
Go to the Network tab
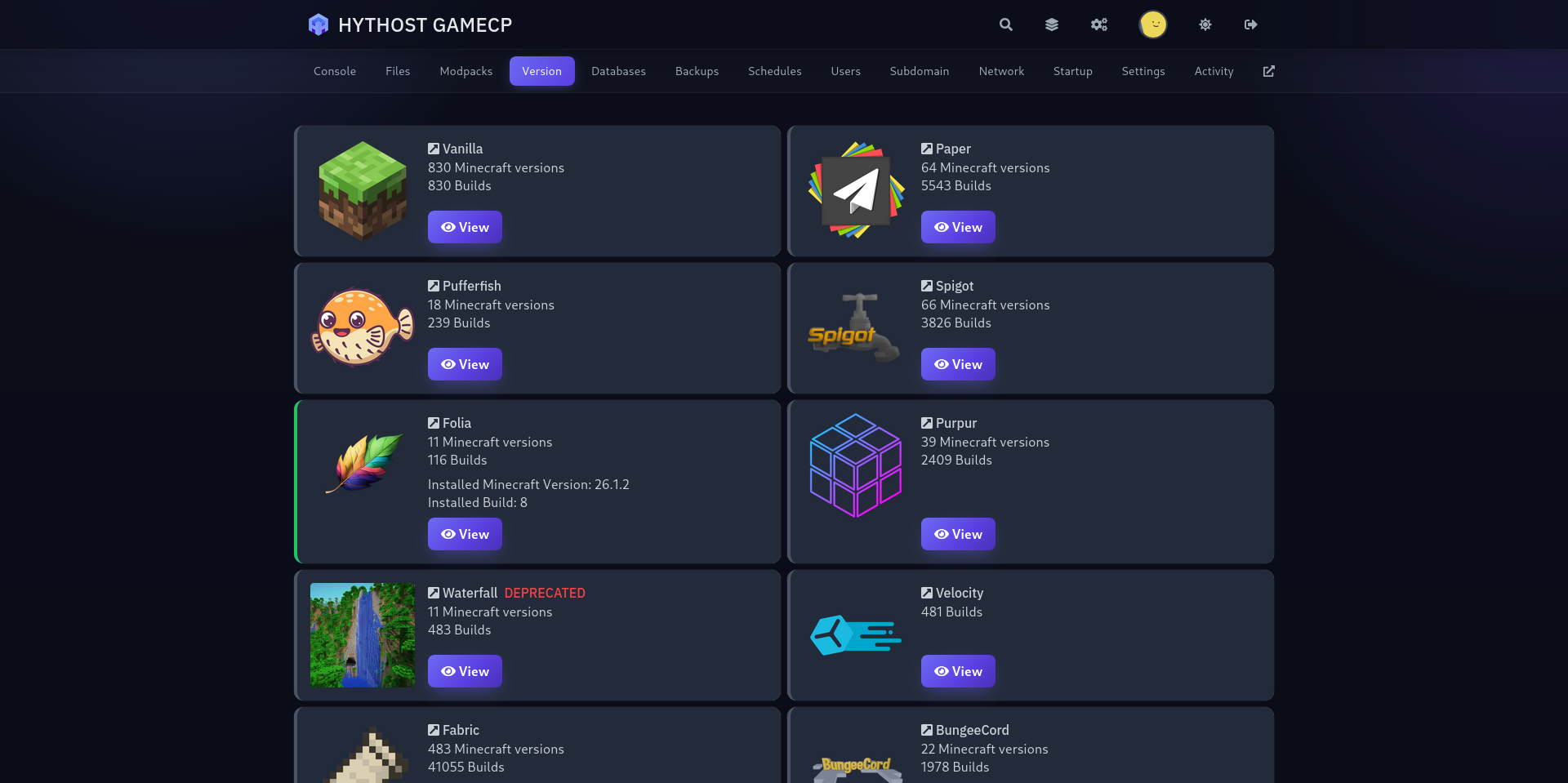click(1001, 71)
